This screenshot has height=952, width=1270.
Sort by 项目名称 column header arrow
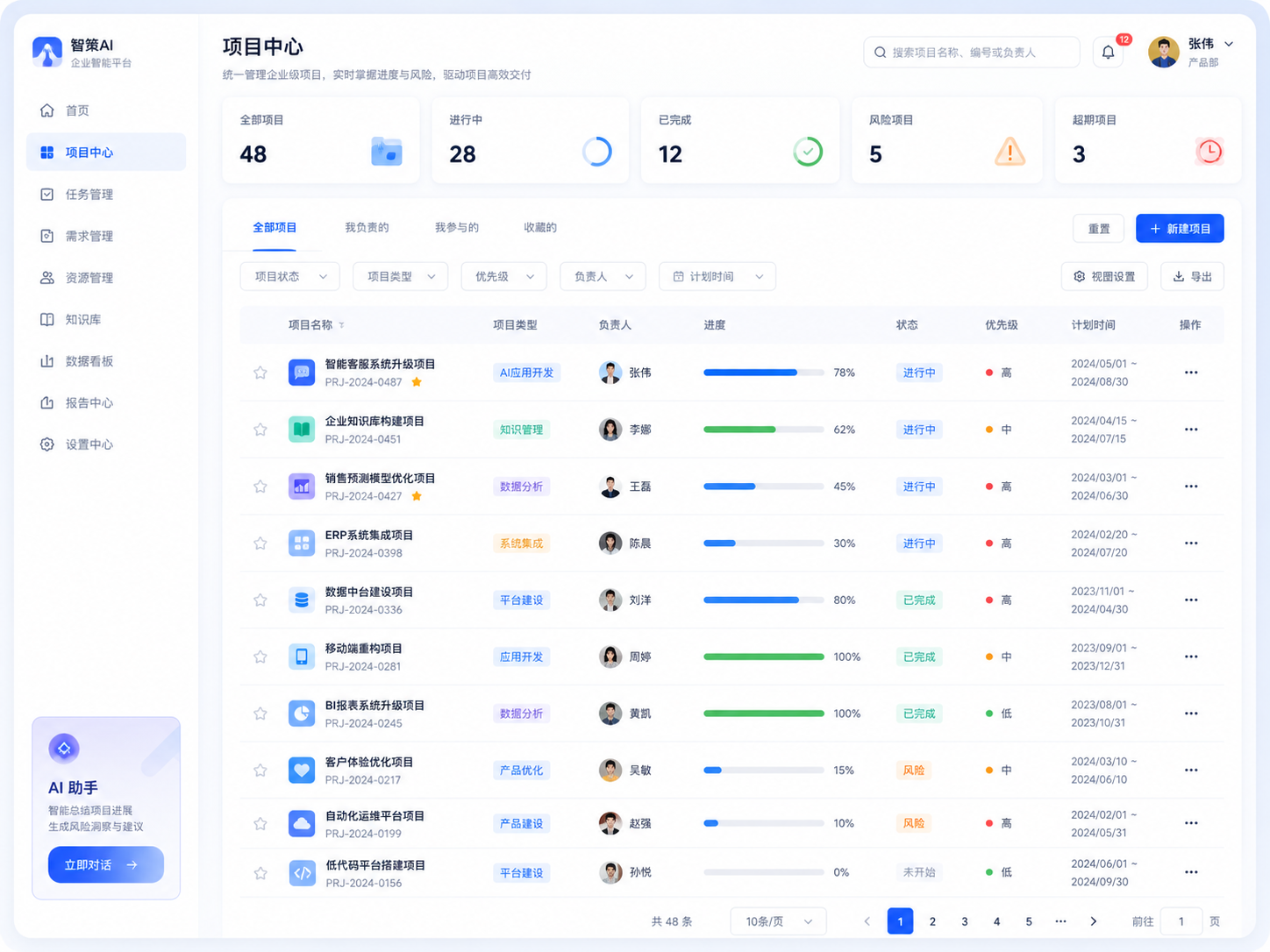tap(341, 325)
